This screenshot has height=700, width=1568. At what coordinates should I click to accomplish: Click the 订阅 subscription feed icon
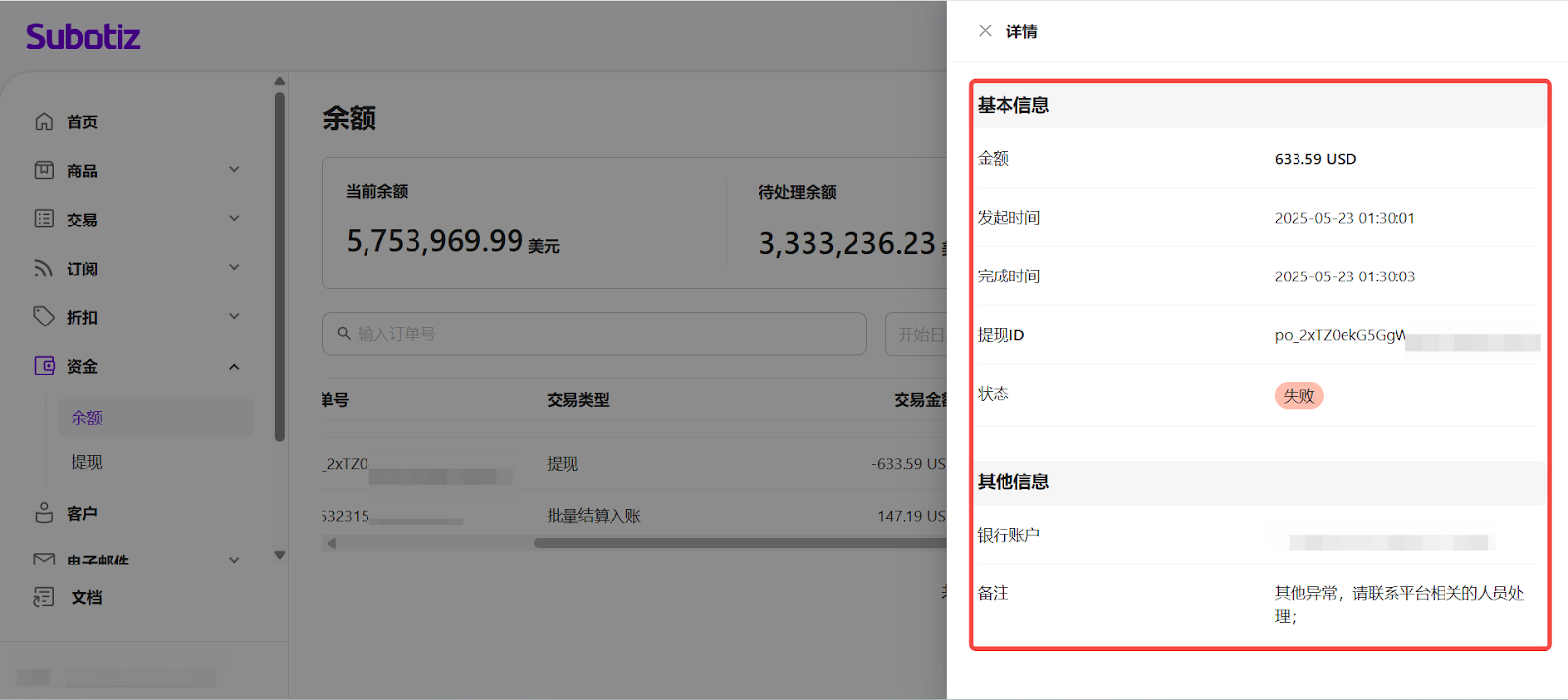click(x=44, y=268)
